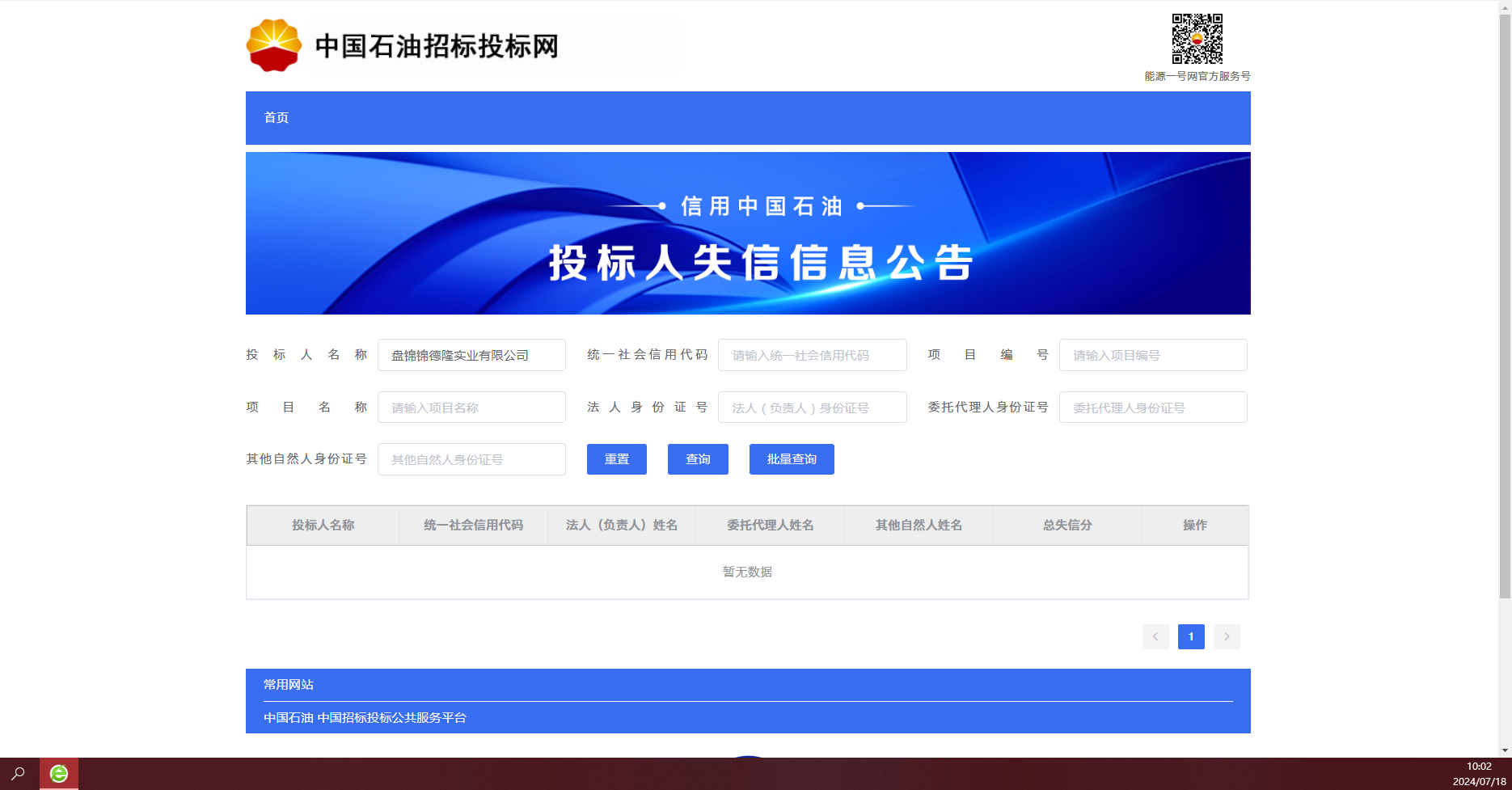Go to next page arrow

pos(1227,636)
